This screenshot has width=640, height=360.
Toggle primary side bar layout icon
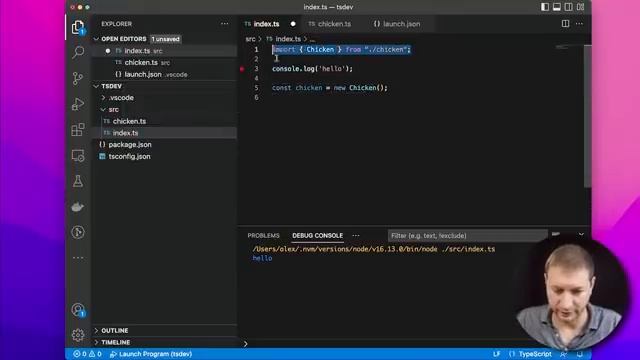(x=545, y=7)
